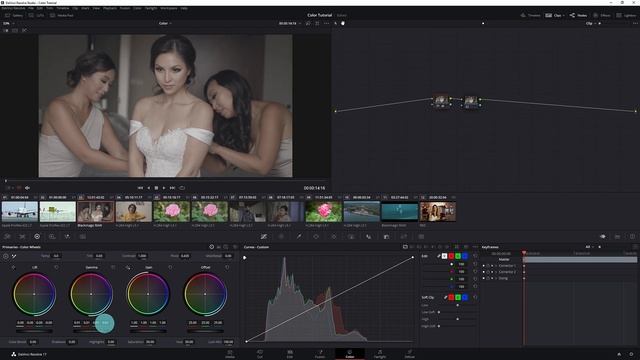Enable the red channel curve edit button
640x360 pixels.
(x=451, y=256)
